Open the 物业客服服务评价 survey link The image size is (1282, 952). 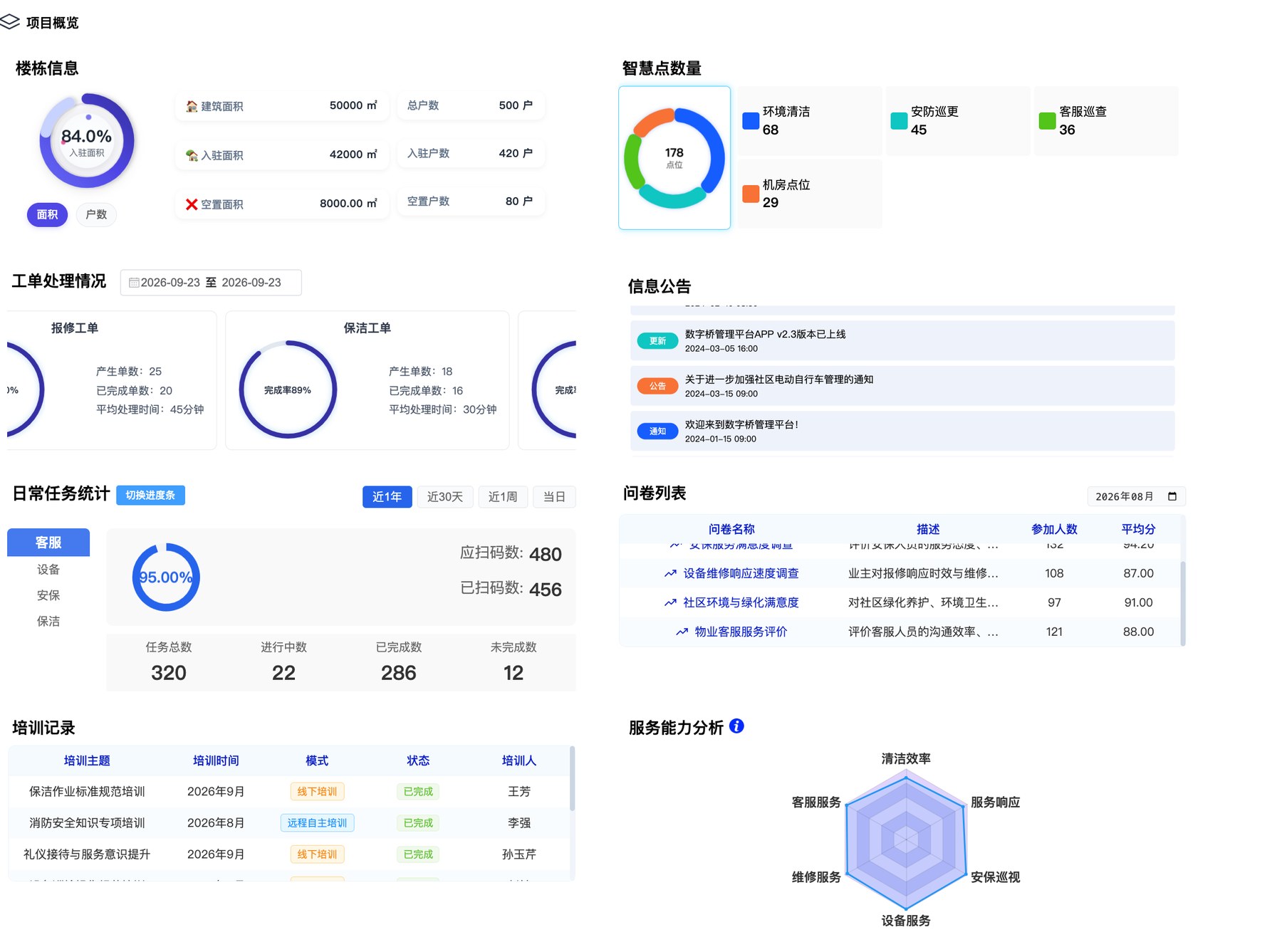coord(741,632)
